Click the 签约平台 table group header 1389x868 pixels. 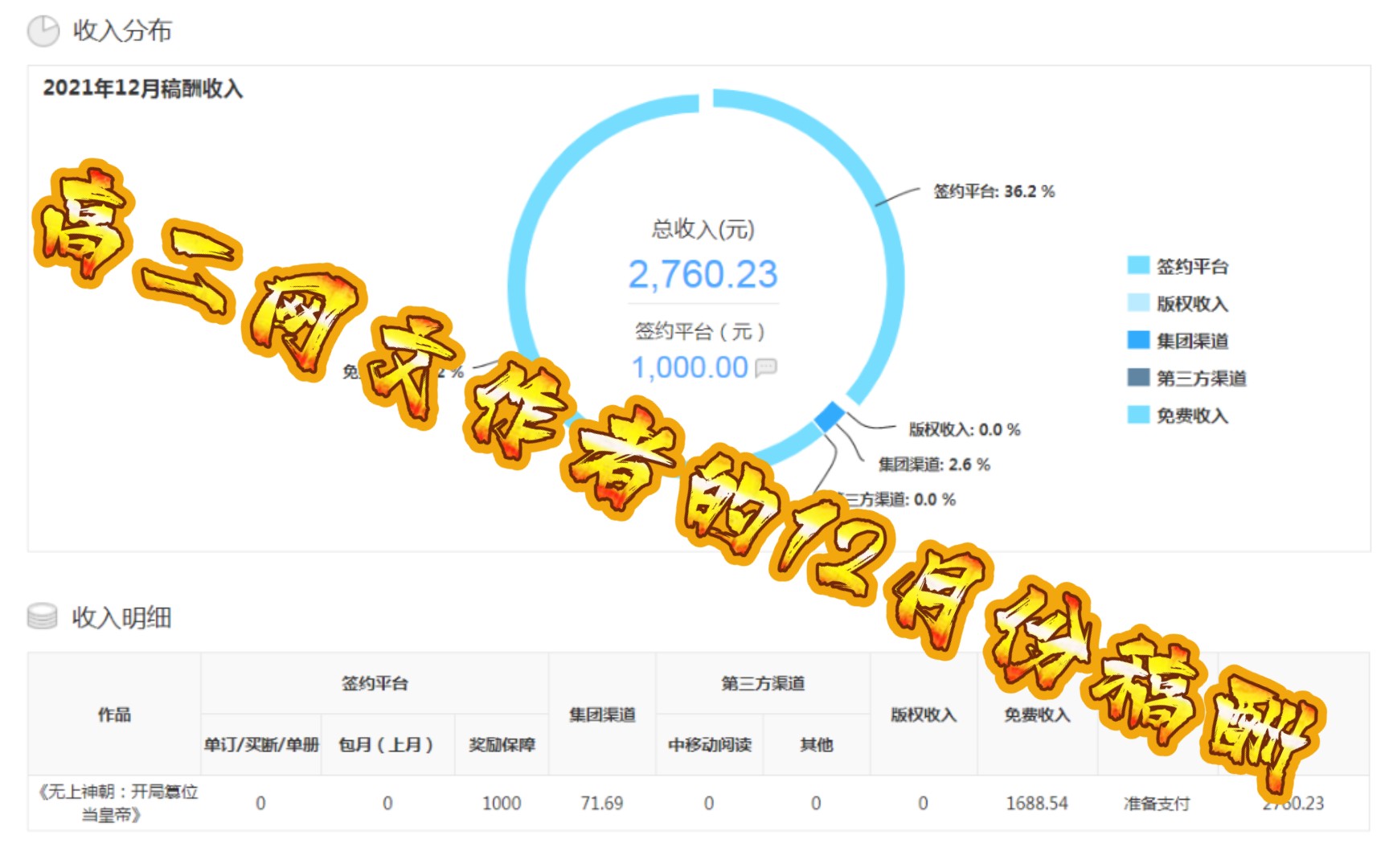(x=375, y=683)
